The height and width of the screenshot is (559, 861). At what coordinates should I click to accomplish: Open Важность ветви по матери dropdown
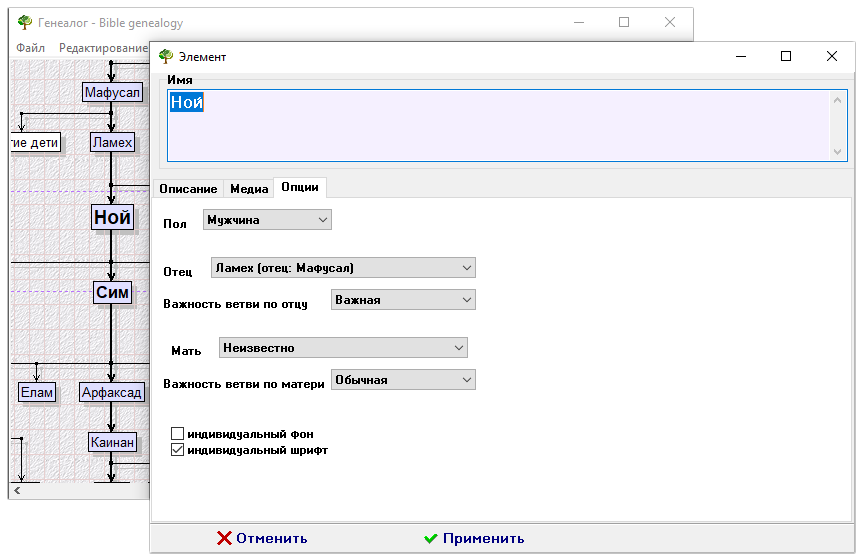(403, 380)
